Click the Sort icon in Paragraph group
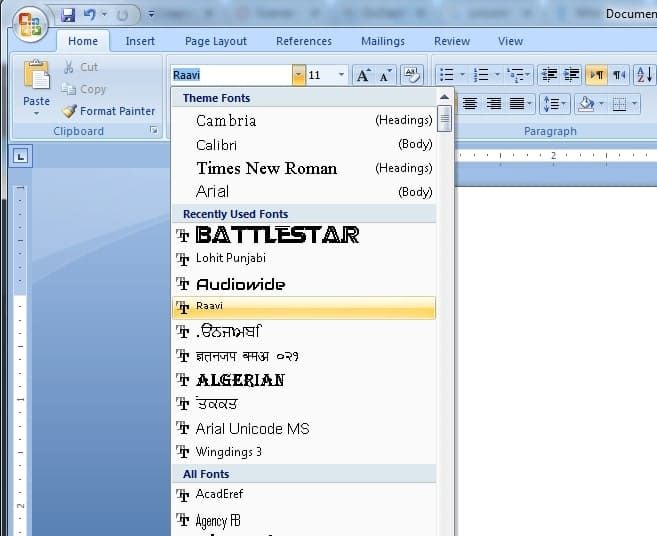 click(x=644, y=76)
